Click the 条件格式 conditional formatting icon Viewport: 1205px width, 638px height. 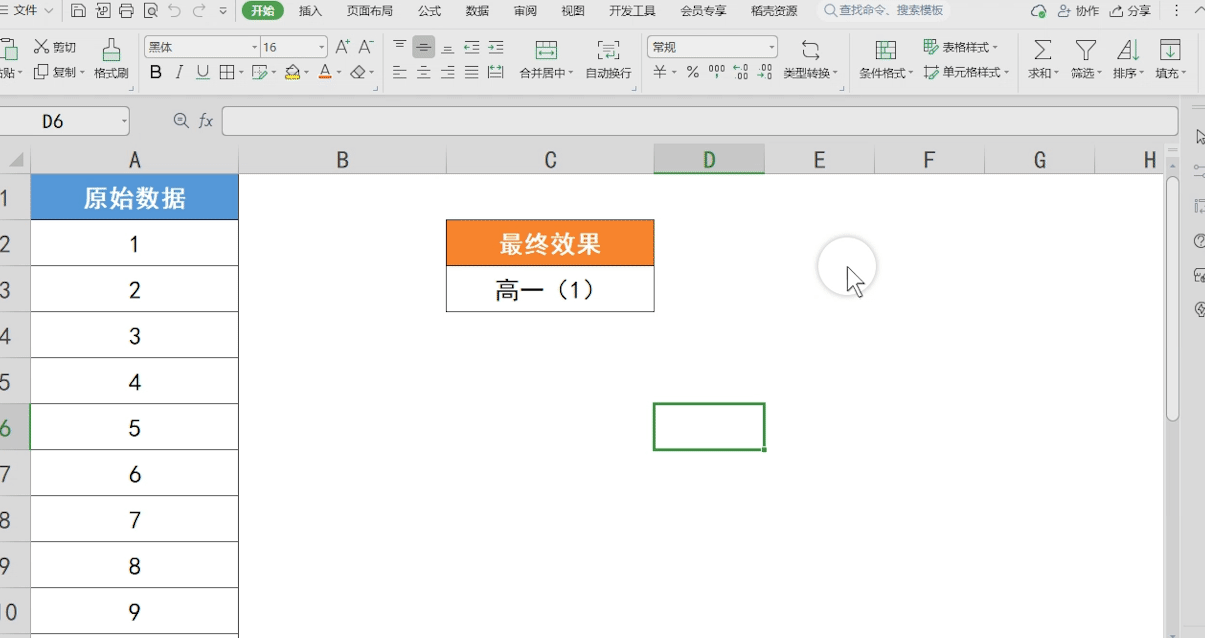coord(885,50)
